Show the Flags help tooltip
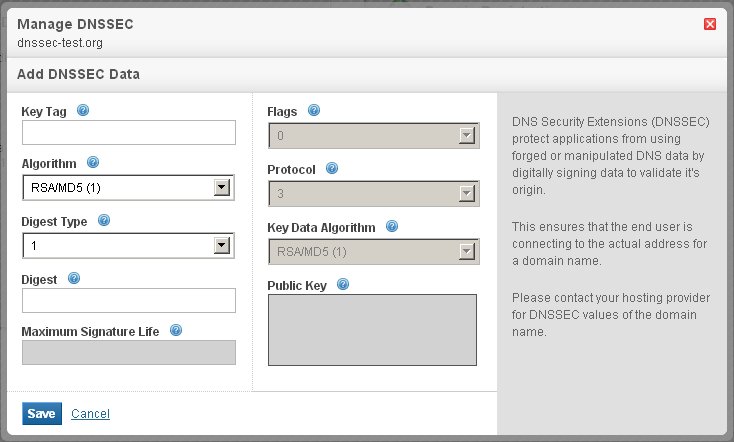The image size is (734, 442). point(314,110)
